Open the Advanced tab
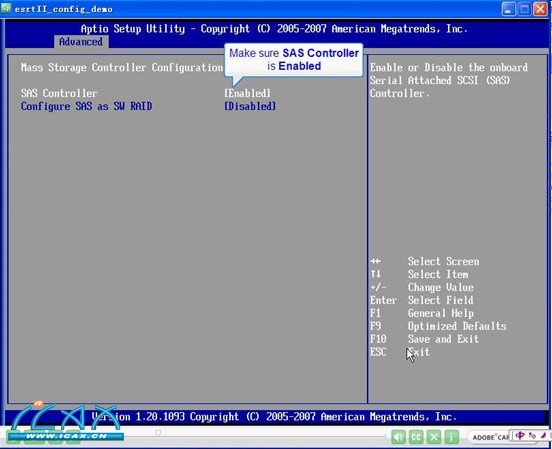The width and height of the screenshot is (552, 449). pos(81,42)
